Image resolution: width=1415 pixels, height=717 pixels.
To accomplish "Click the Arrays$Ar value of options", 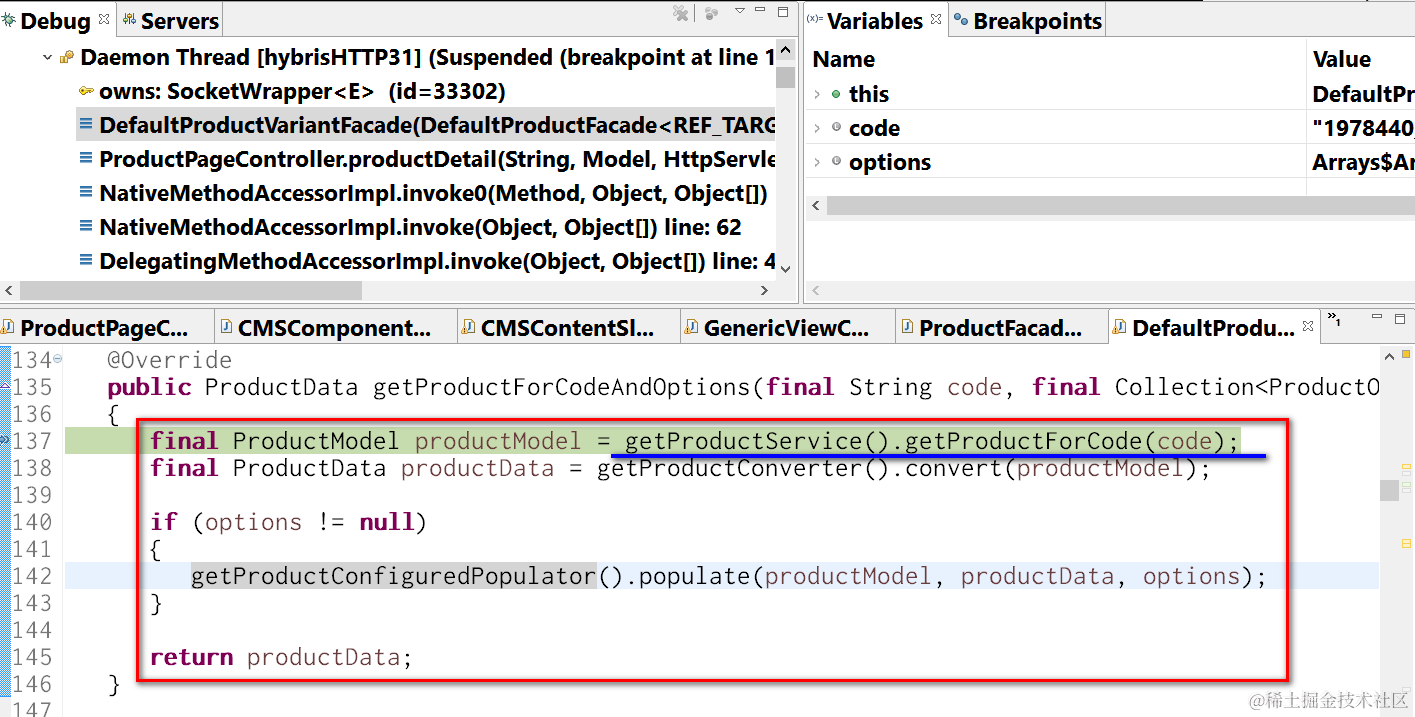I will (1363, 162).
